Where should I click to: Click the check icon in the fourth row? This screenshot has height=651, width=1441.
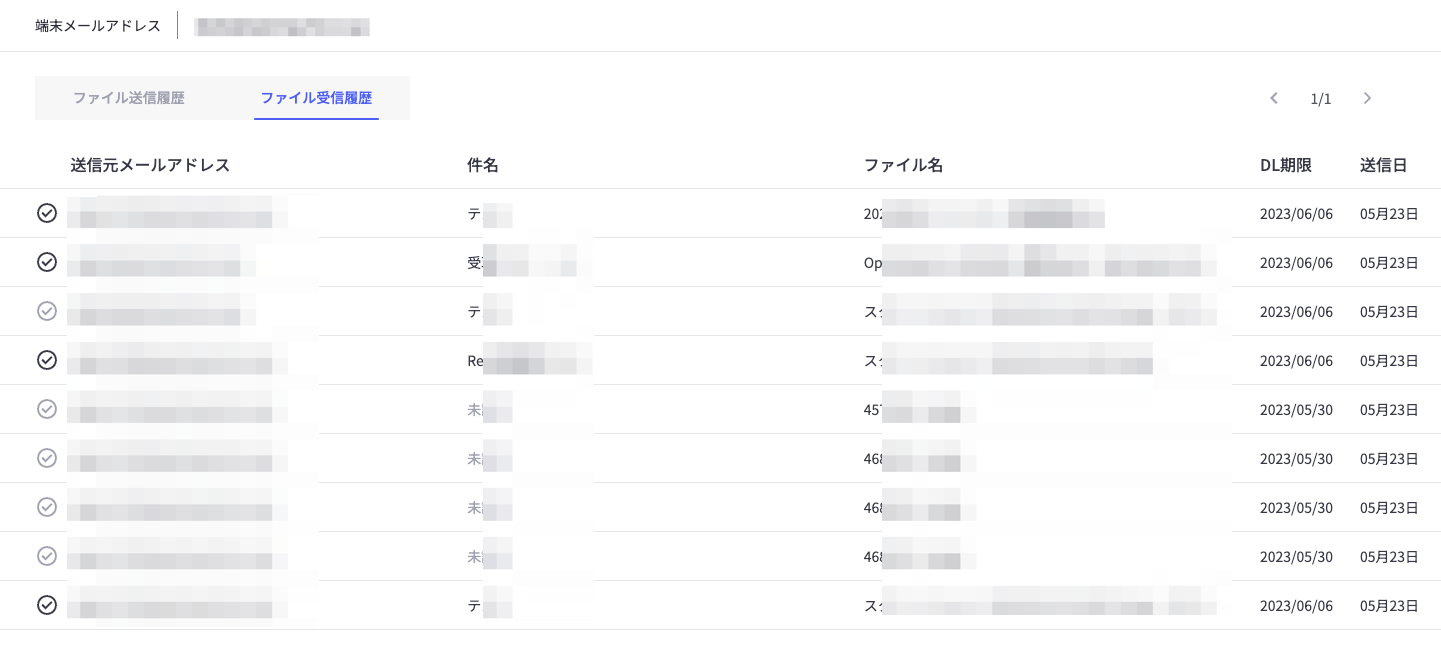(x=47, y=360)
